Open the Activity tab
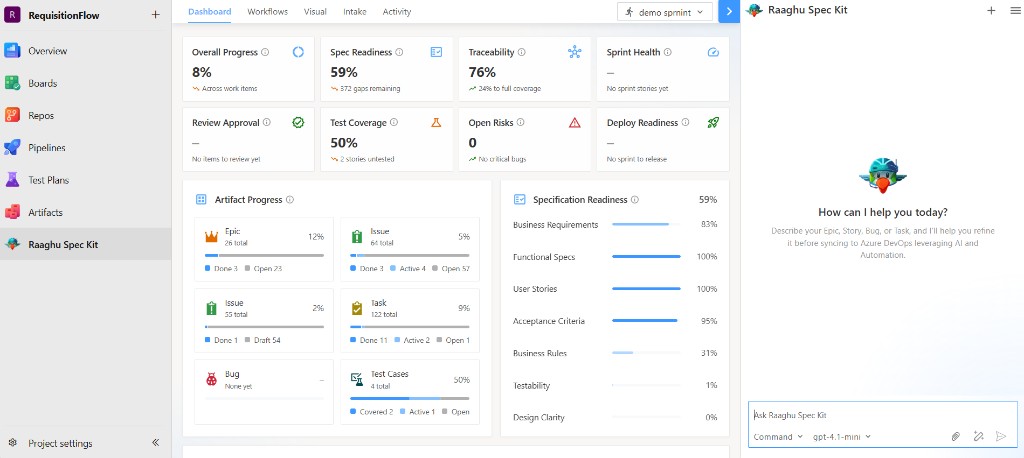 (397, 12)
